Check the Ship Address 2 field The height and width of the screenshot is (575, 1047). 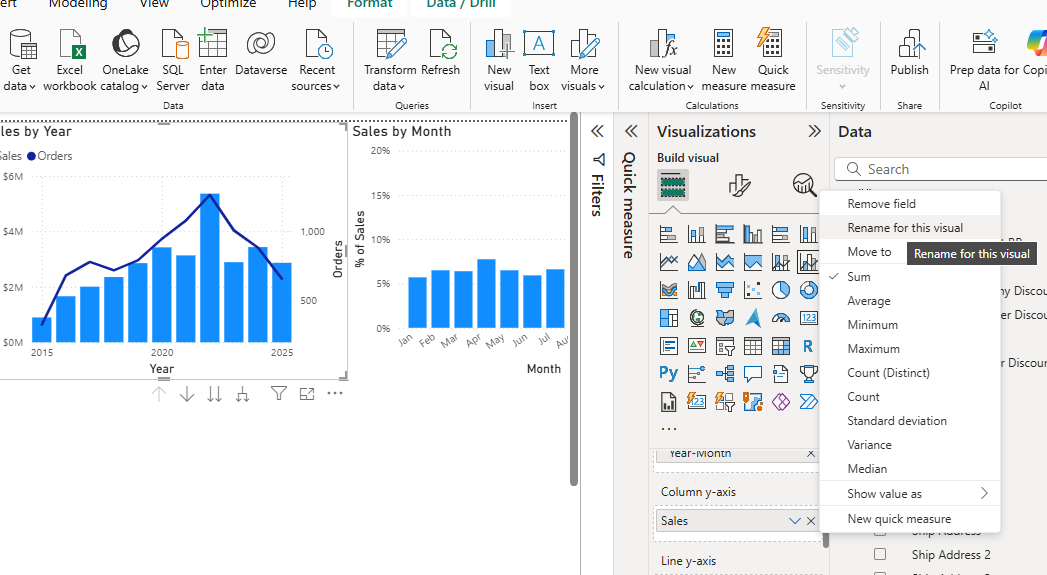(x=880, y=554)
